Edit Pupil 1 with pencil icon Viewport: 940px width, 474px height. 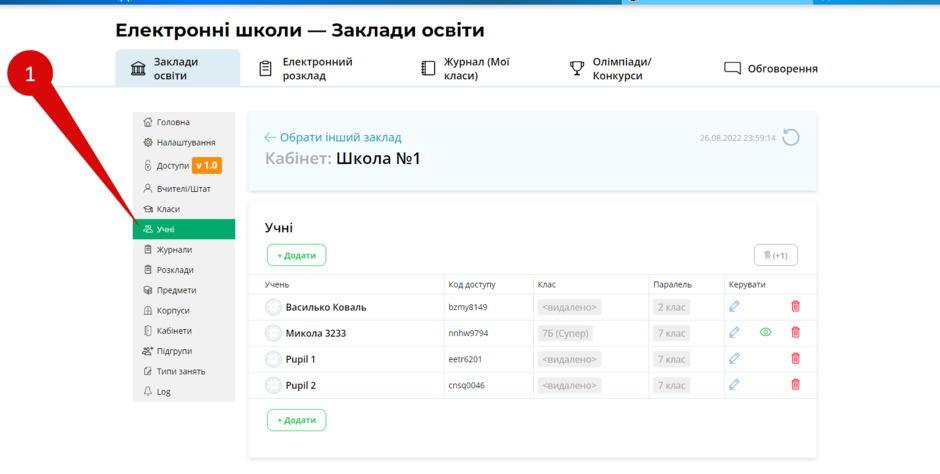734,359
